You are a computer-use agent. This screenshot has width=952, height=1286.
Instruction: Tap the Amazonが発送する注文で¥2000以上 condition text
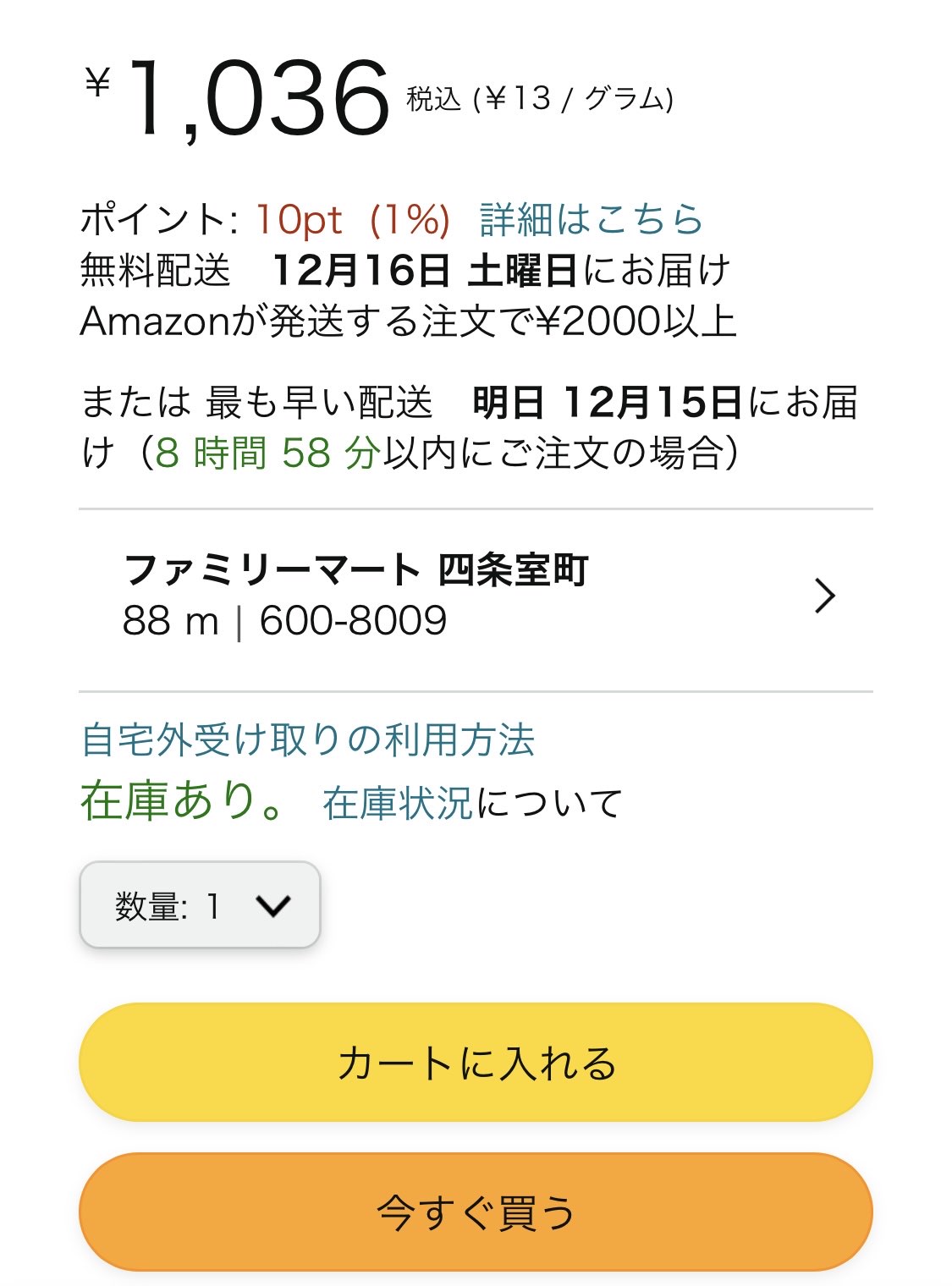(408, 321)
